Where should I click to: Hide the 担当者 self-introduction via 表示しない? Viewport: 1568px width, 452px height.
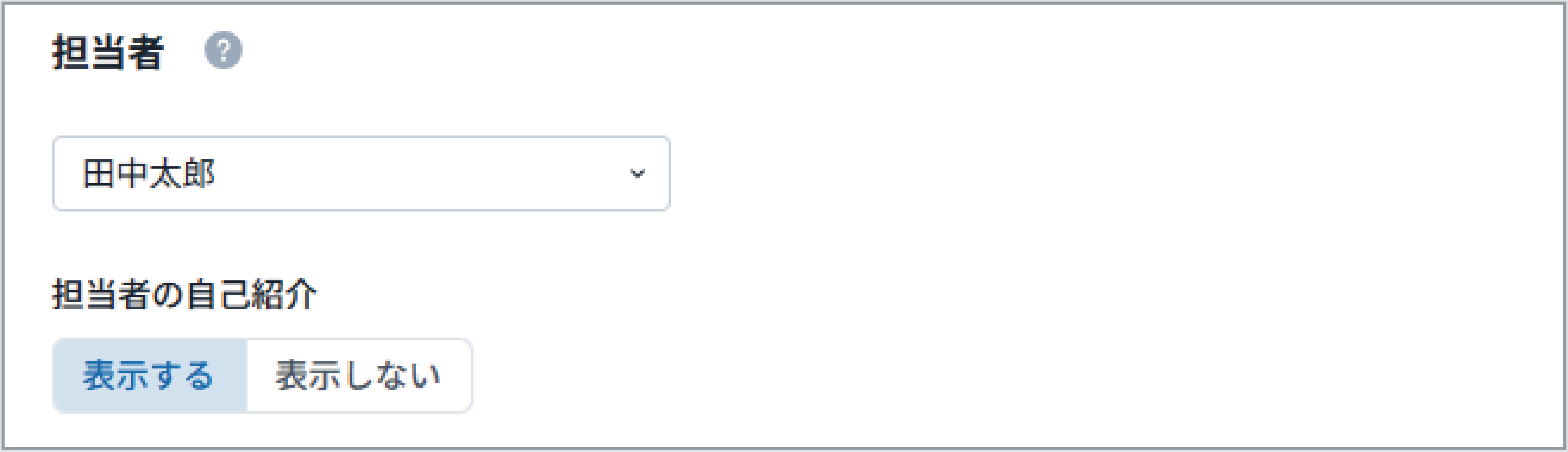pyautogui.click(x=359, y=375)
